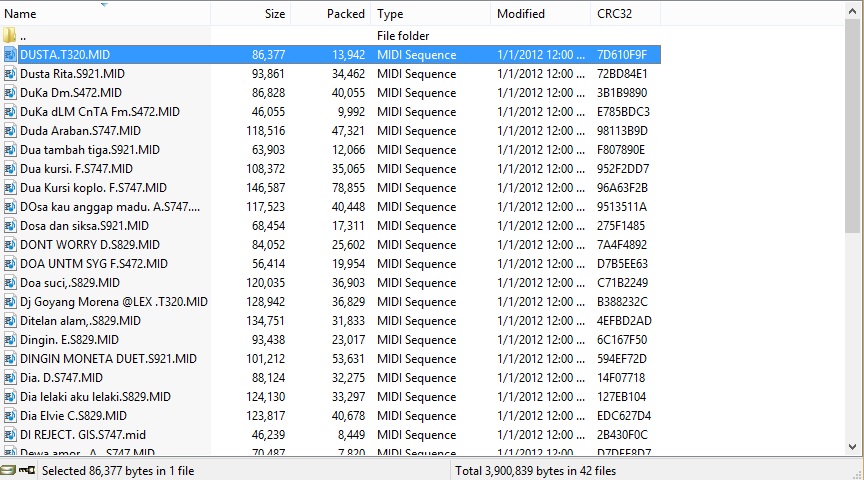Click the icon of Dosa dan siksa.S921.MID
This screenshot has height=480, width=864.
tap(10, 225)
